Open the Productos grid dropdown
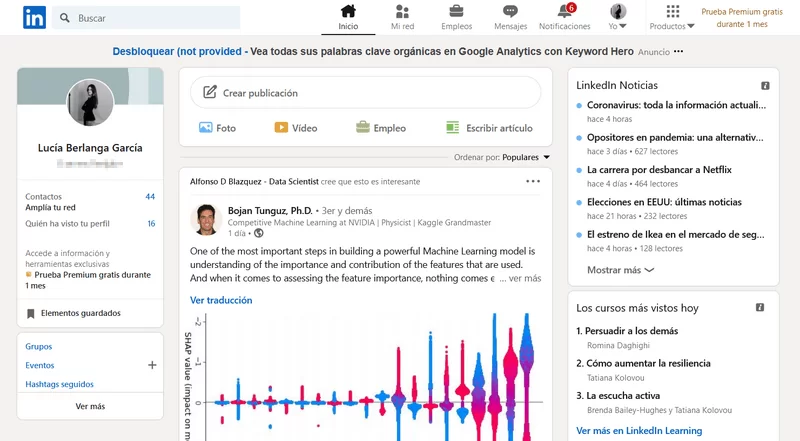This screenshot has width=800, height=441. click(x=672, y=17)
